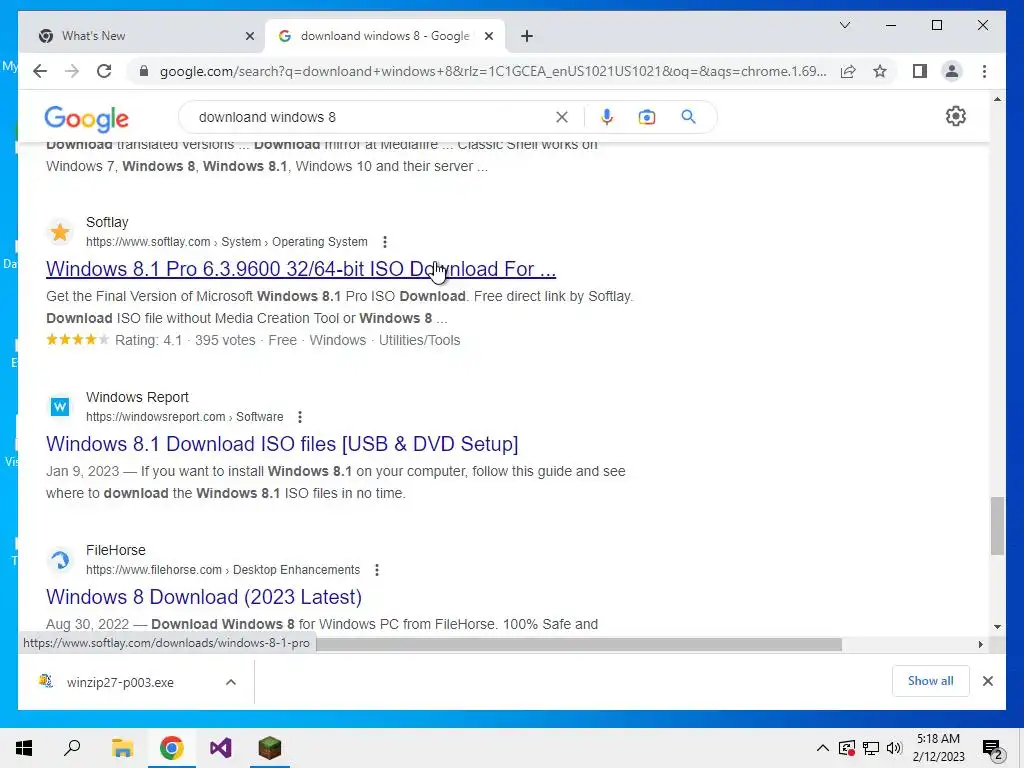Click the scroll down arrow
Screen dimensions: 1024x768
[997, 626]
